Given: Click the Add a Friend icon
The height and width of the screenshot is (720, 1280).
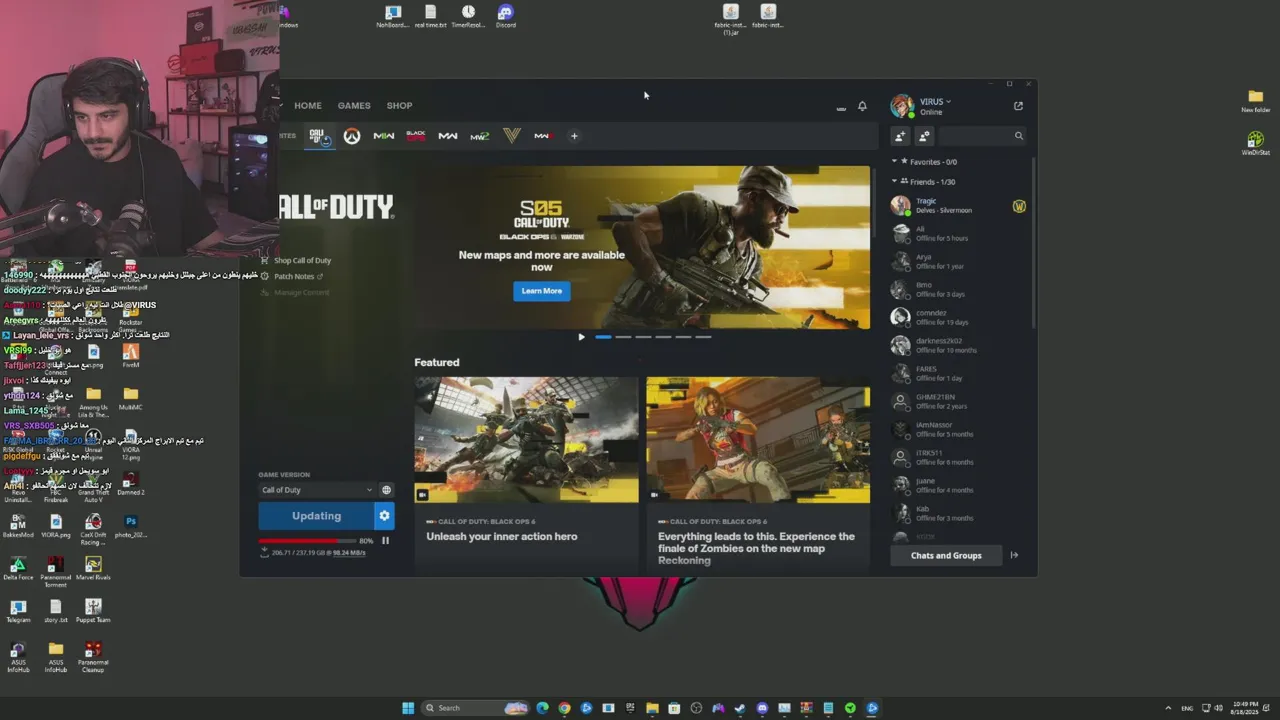Looking at the screenshot, I should [x=900, y=136].
